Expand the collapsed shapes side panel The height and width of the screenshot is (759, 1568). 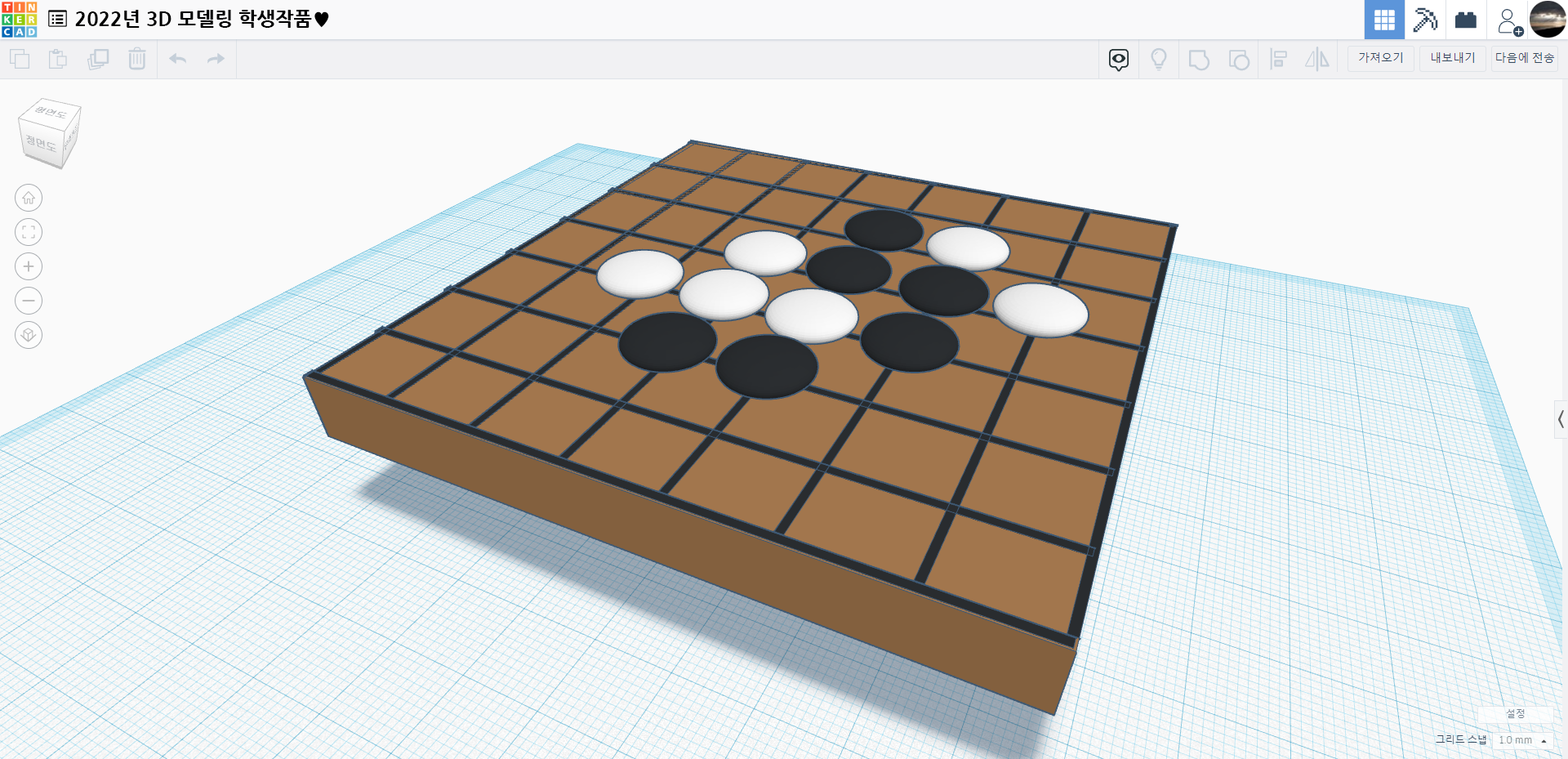(1561, 419)
